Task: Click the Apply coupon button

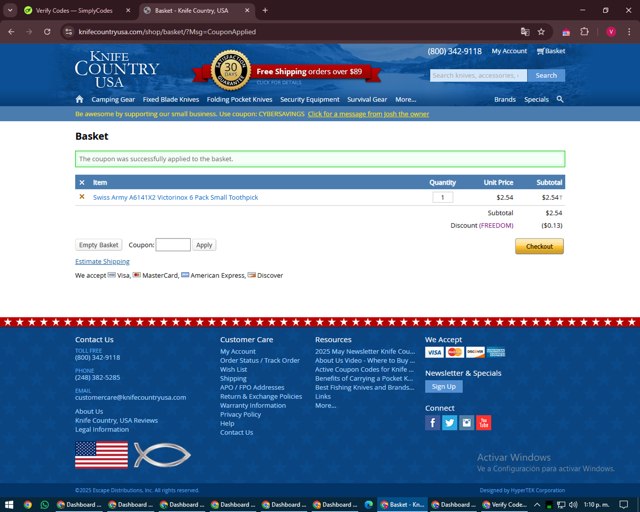Action: pyautogui.click(x=204, y=245)
